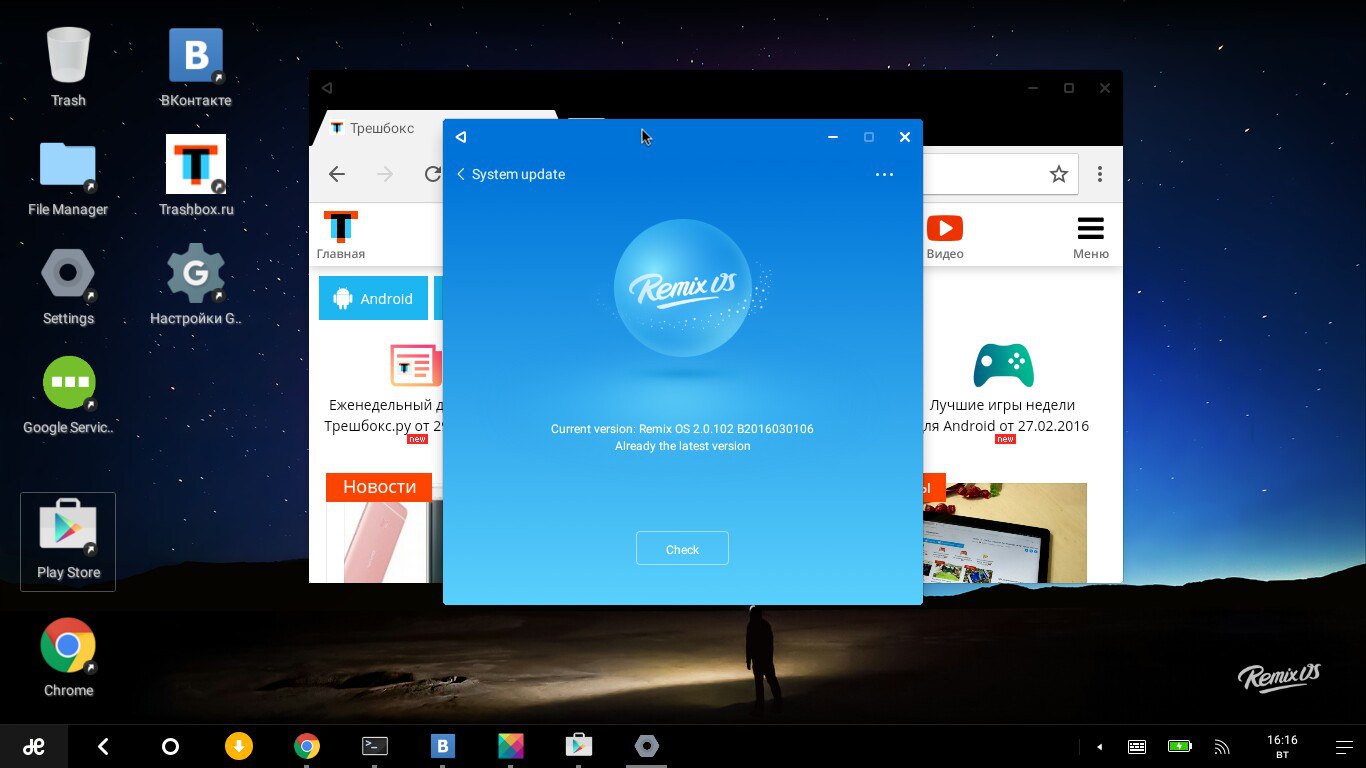Open the three-dot menu in System update
The image size is (1366, 768).
coord(884,174)
